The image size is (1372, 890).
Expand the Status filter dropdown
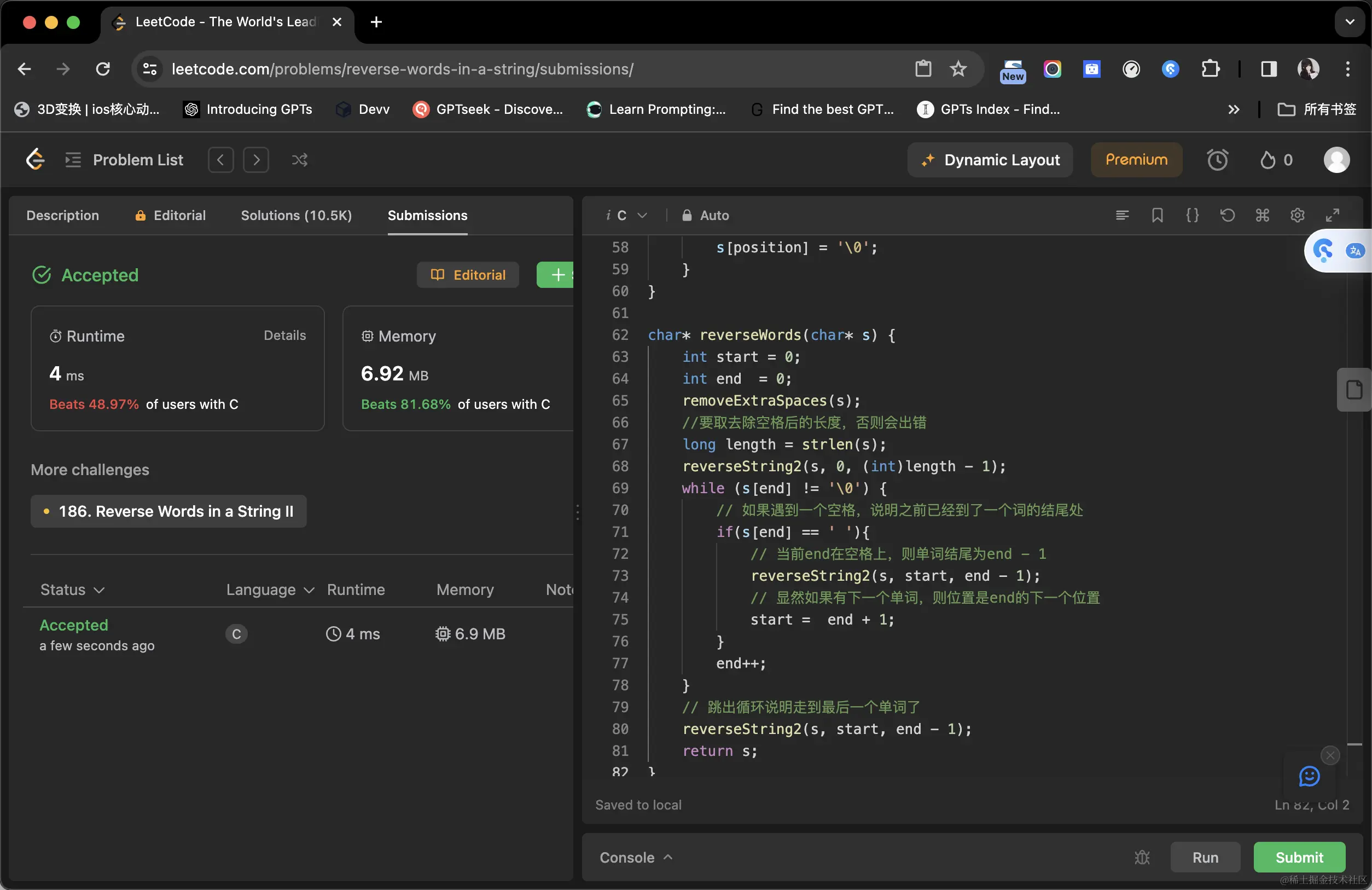[x=72, y=590]
